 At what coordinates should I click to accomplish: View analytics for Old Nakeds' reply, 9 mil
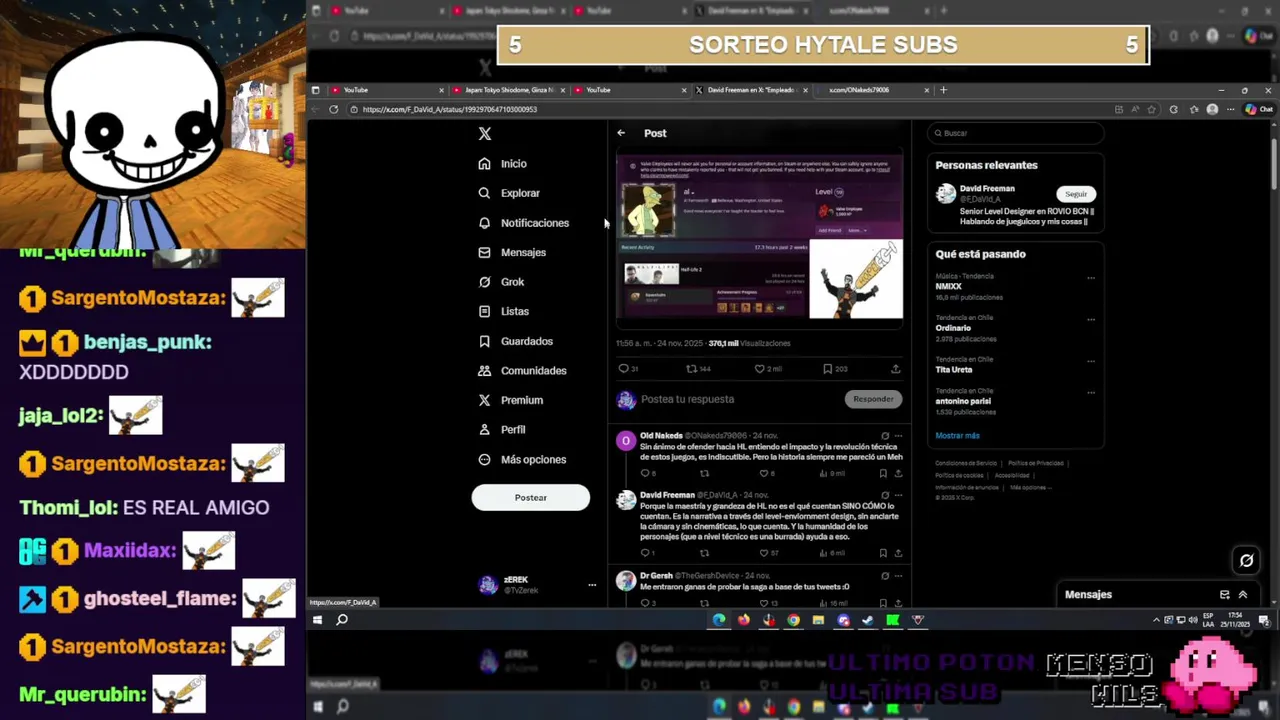point(832,473)
